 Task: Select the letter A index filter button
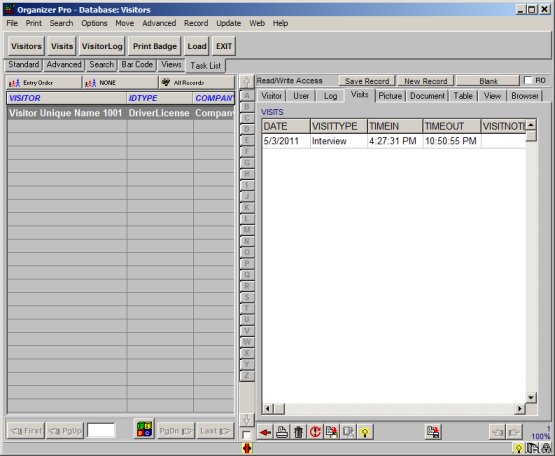(247, 95)
